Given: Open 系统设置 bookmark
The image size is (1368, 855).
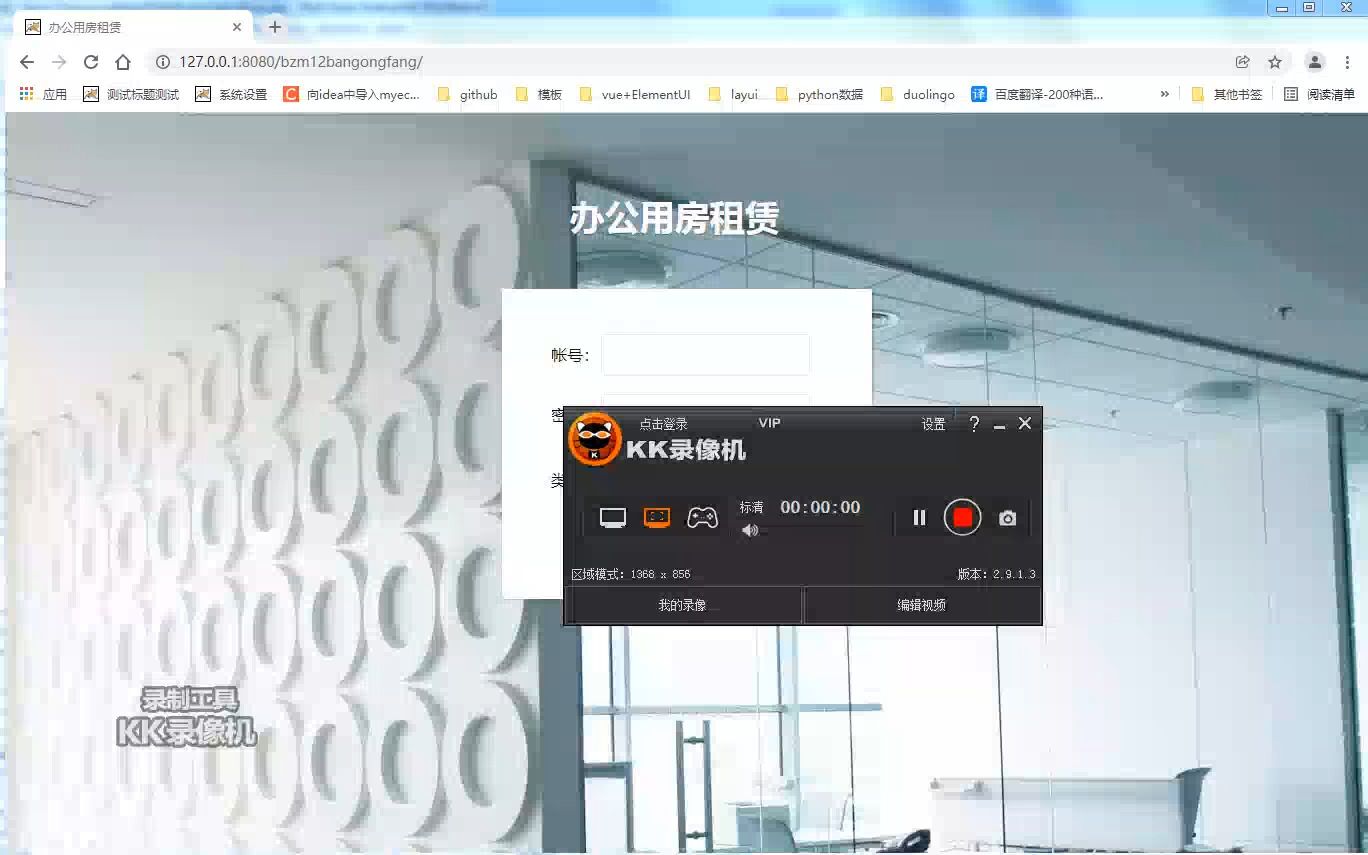Looking at the screenshot, I should pos(231,95).
